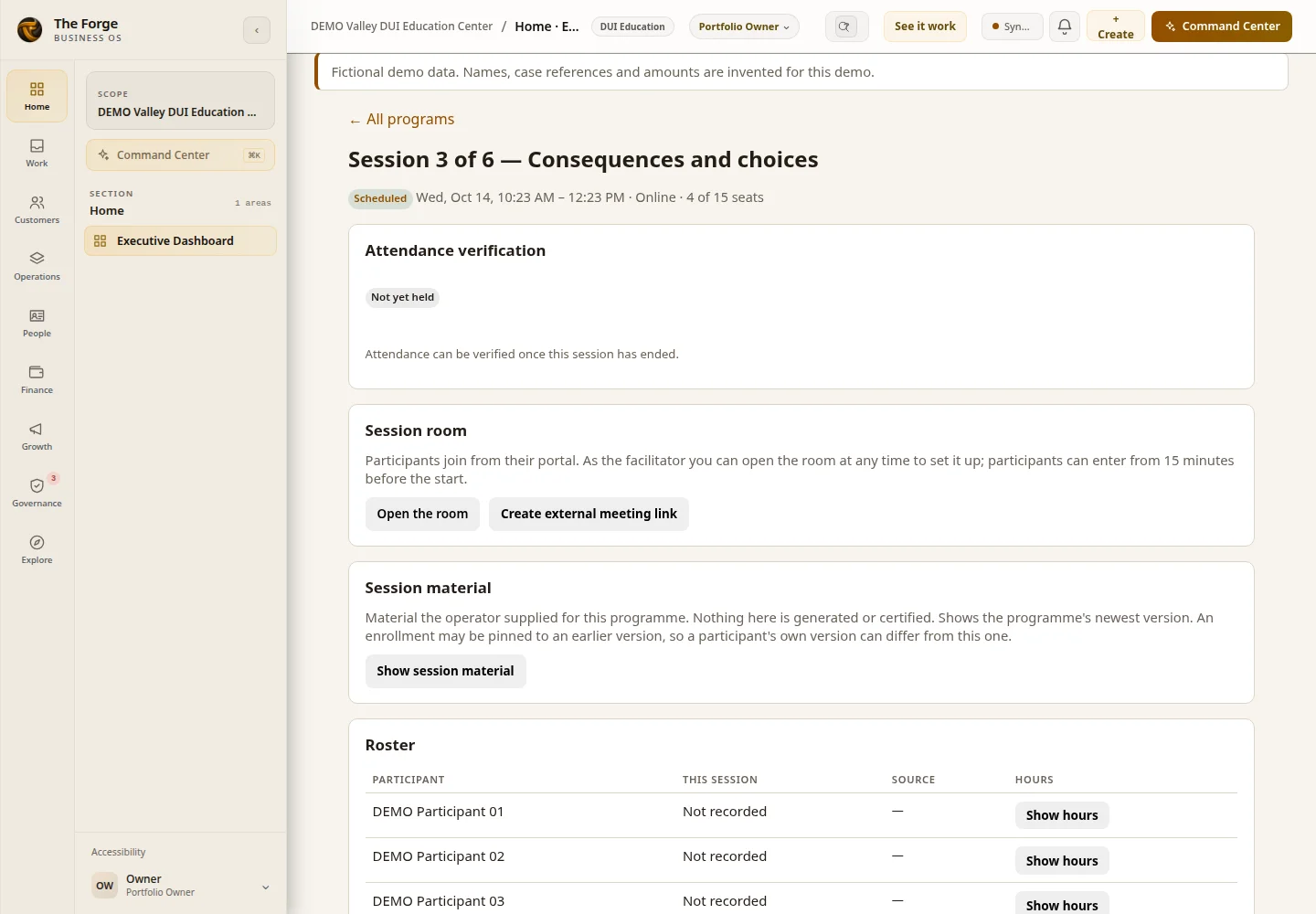Open the top-right Command Center button
The image size is (1316, 914).
coord(1222,27)
